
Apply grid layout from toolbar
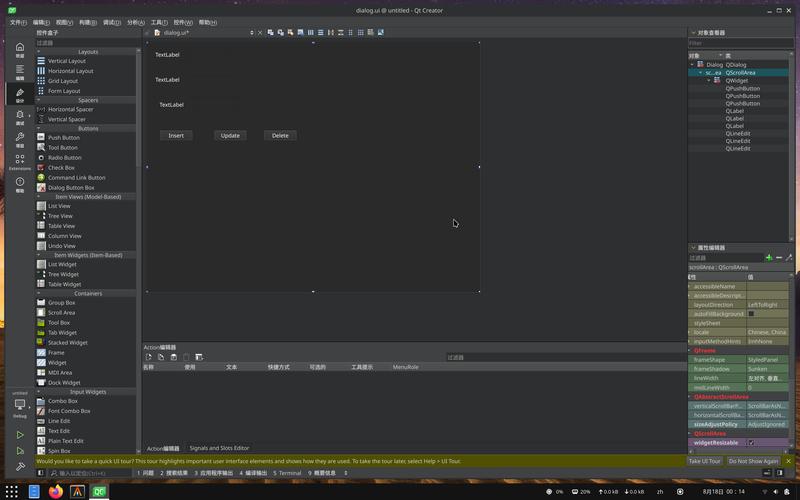click(361, 32)
